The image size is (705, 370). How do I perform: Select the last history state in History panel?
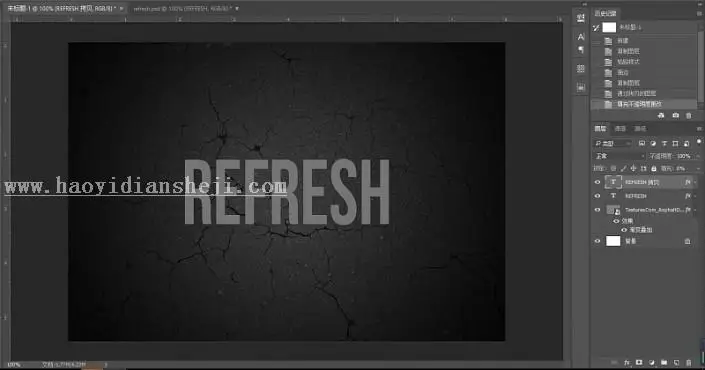[x=644, y=104]
